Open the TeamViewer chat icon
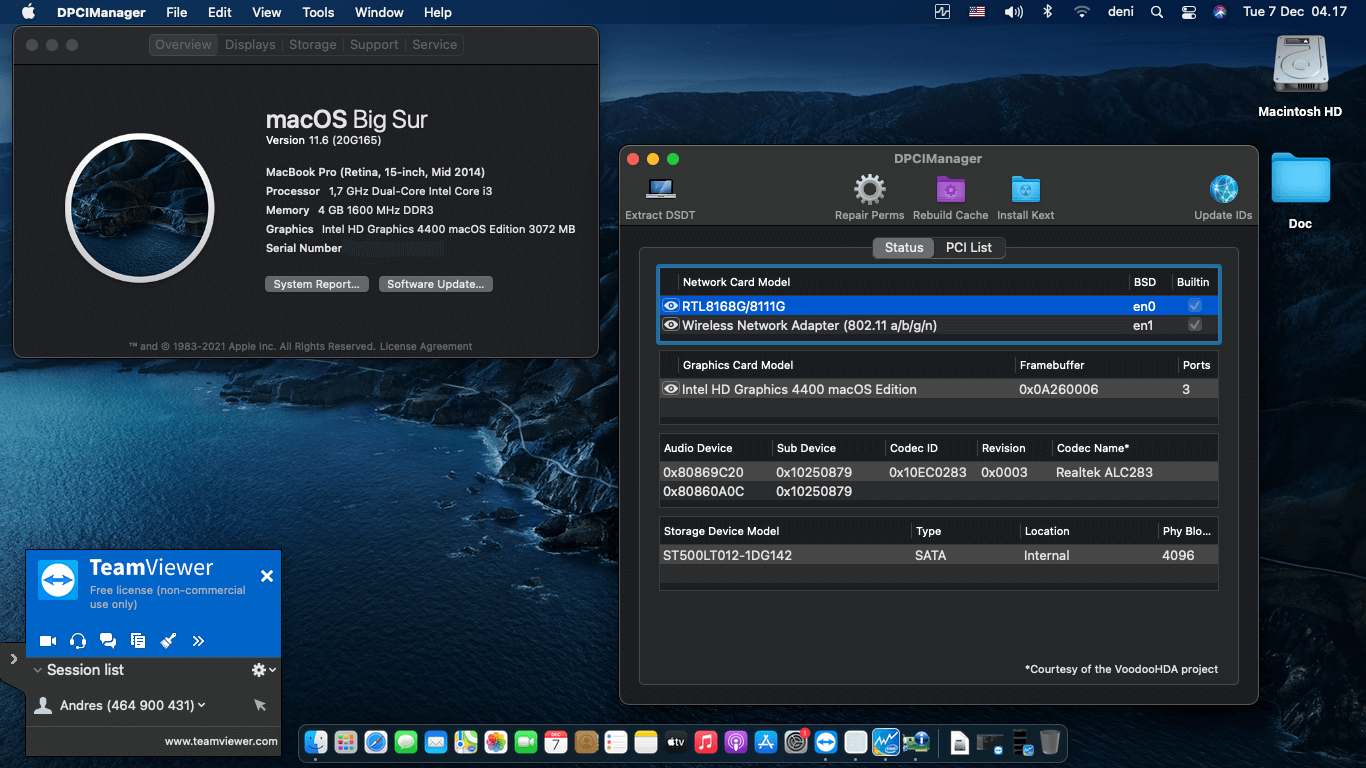1366x768 pixels. (108, 641)
